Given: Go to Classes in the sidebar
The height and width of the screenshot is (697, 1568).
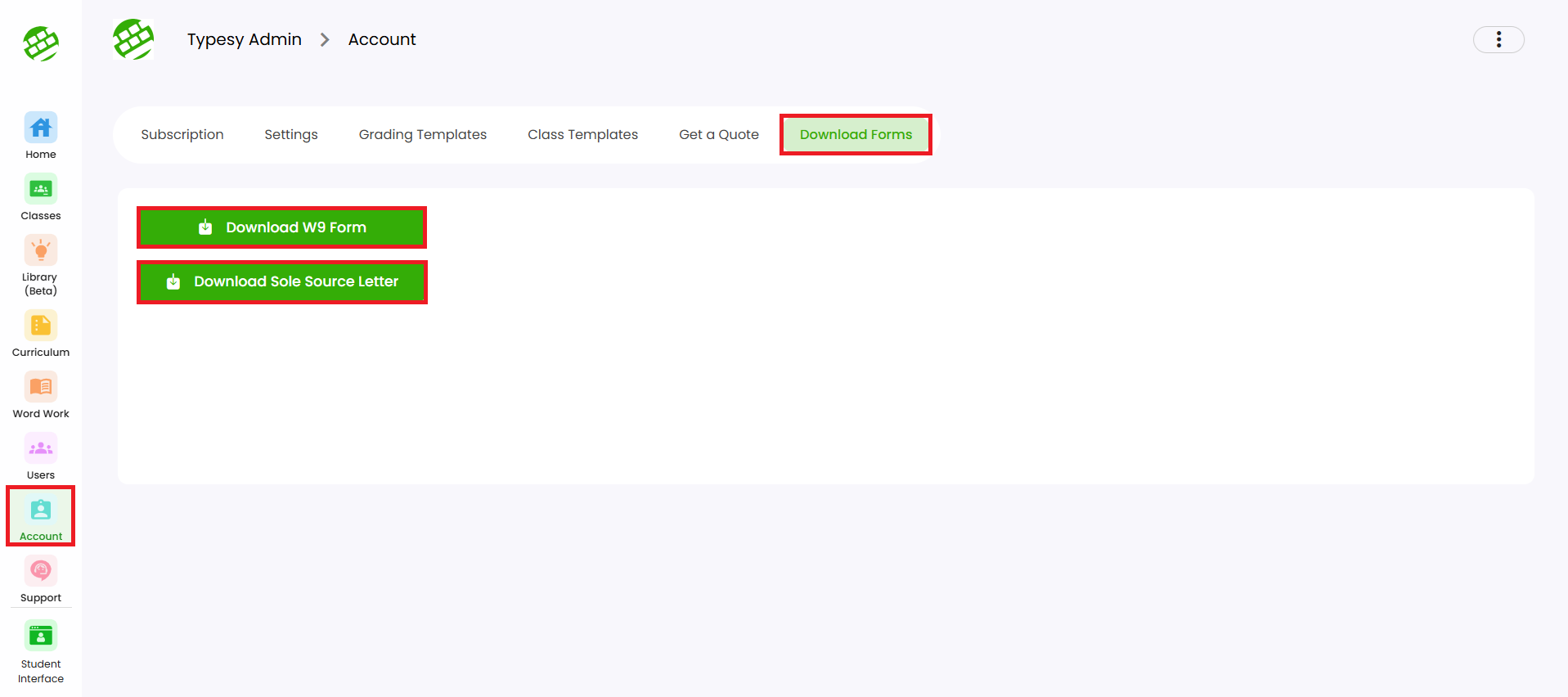Looking at the screenshot, I should (41, 190).
